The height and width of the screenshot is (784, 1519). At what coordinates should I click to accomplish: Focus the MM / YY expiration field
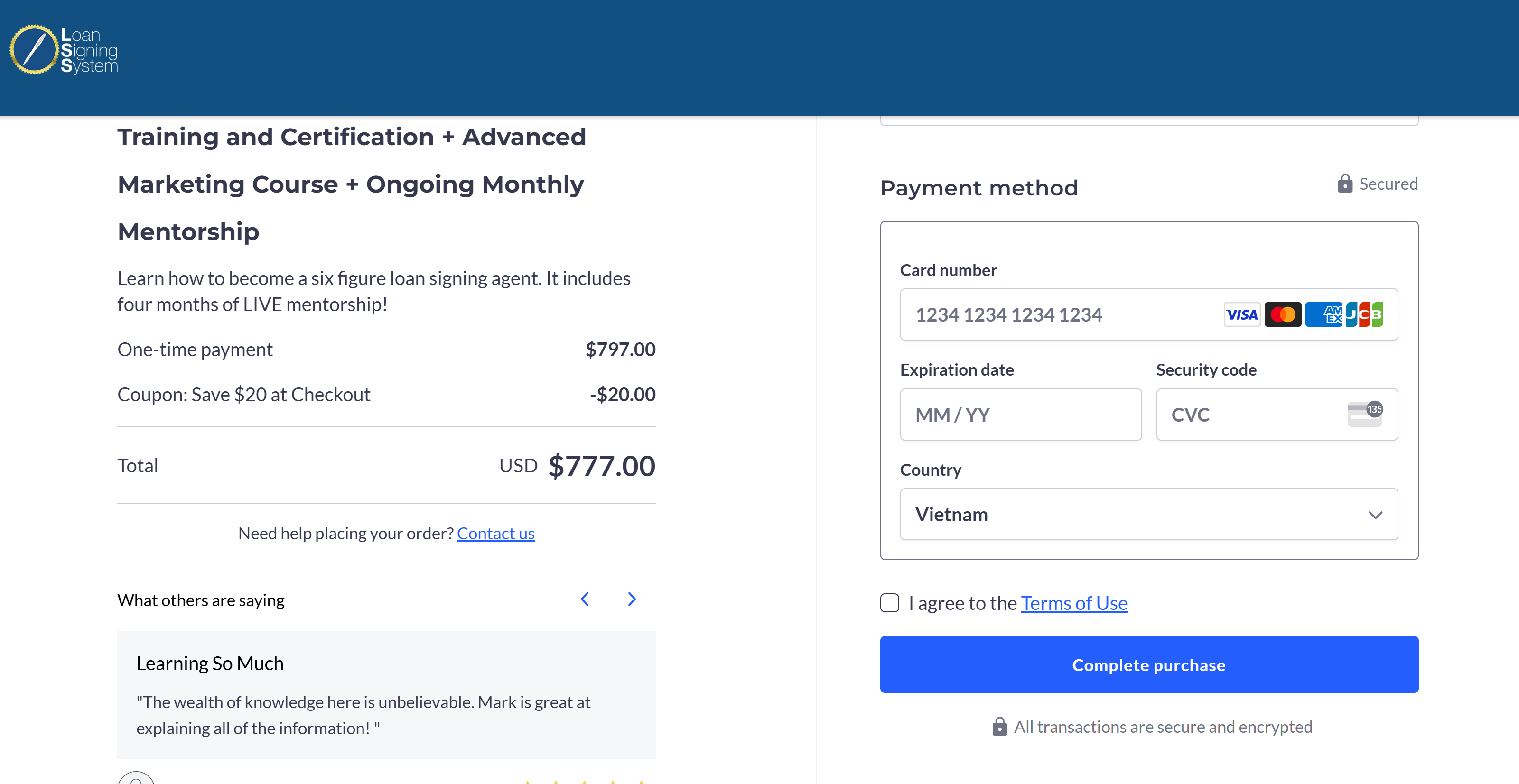click(x=1021, y=415)
